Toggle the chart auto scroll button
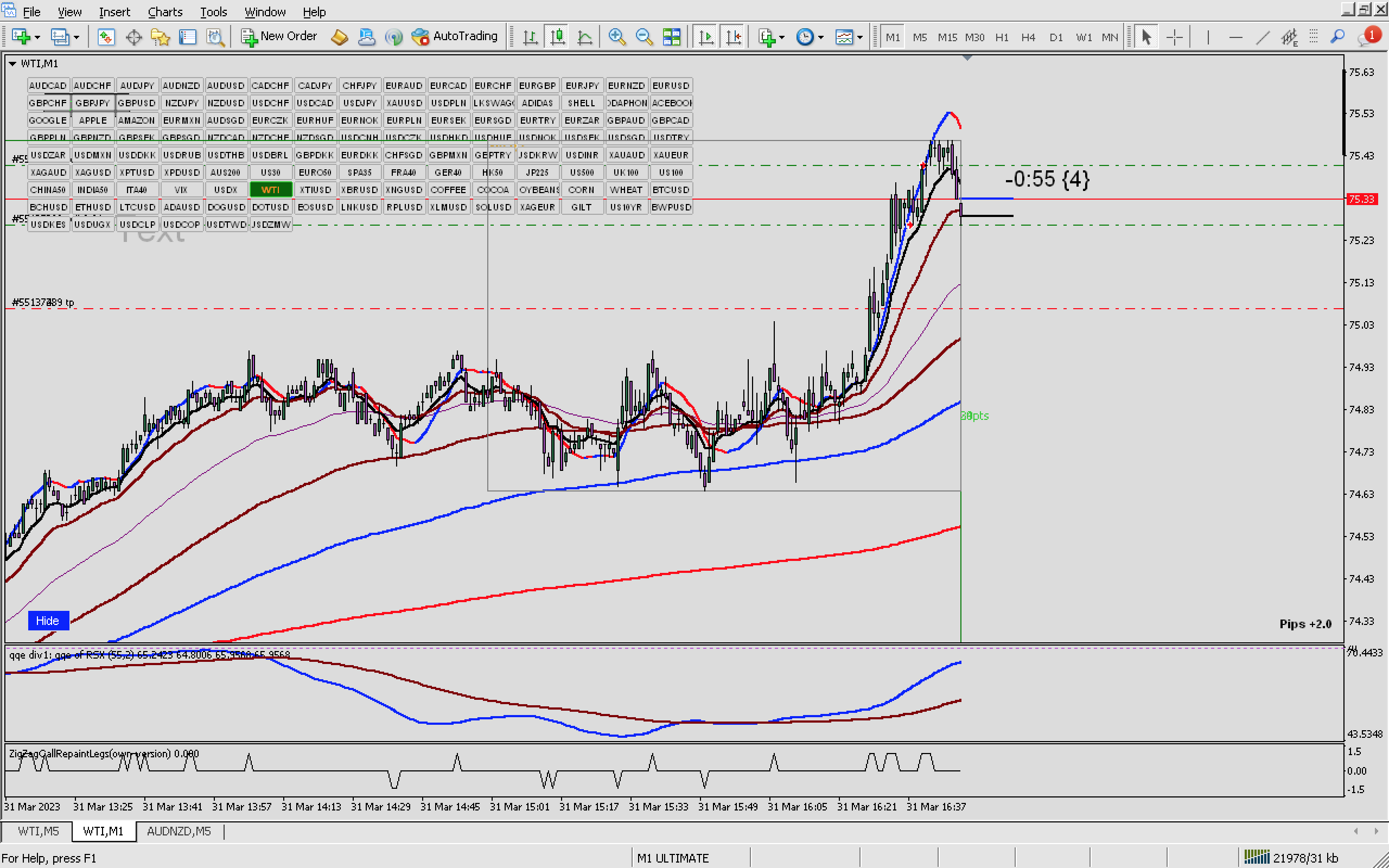 [x=705, y=37]
